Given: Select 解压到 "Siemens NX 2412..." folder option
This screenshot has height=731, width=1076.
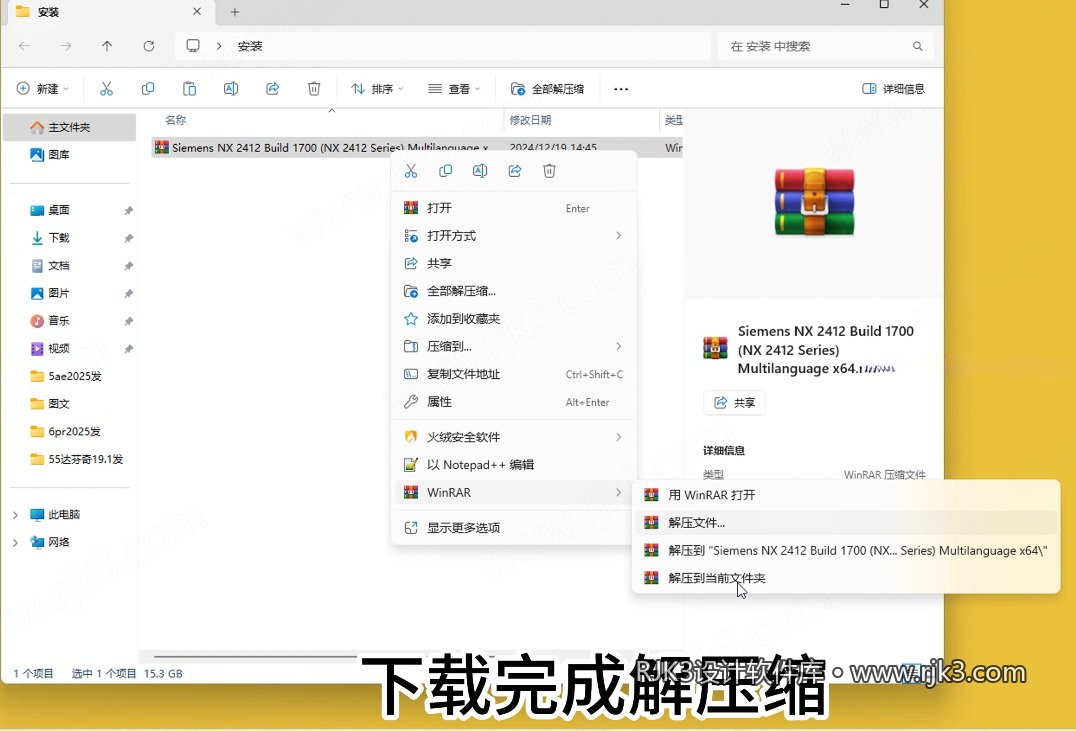Looking at the screenshot, I should [846, 550].
